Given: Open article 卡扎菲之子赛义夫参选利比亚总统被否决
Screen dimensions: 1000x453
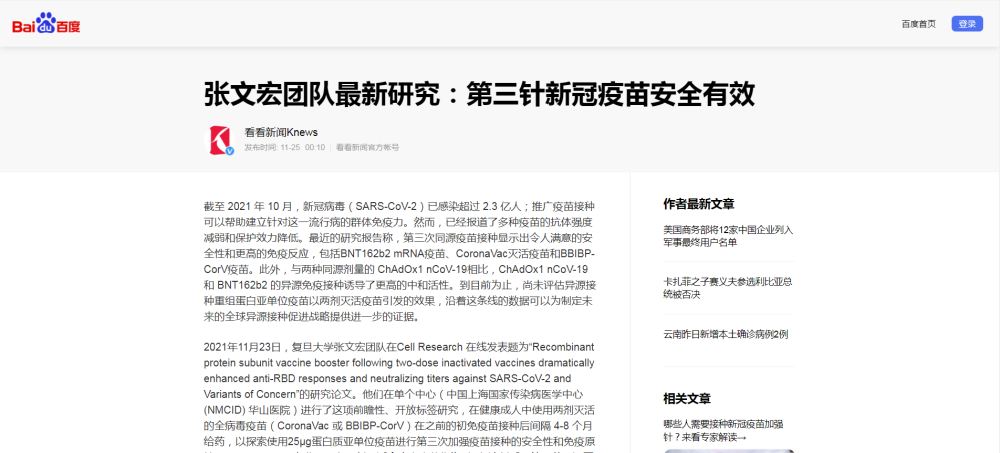Looking at the screenshot, I should pos(728,288).
